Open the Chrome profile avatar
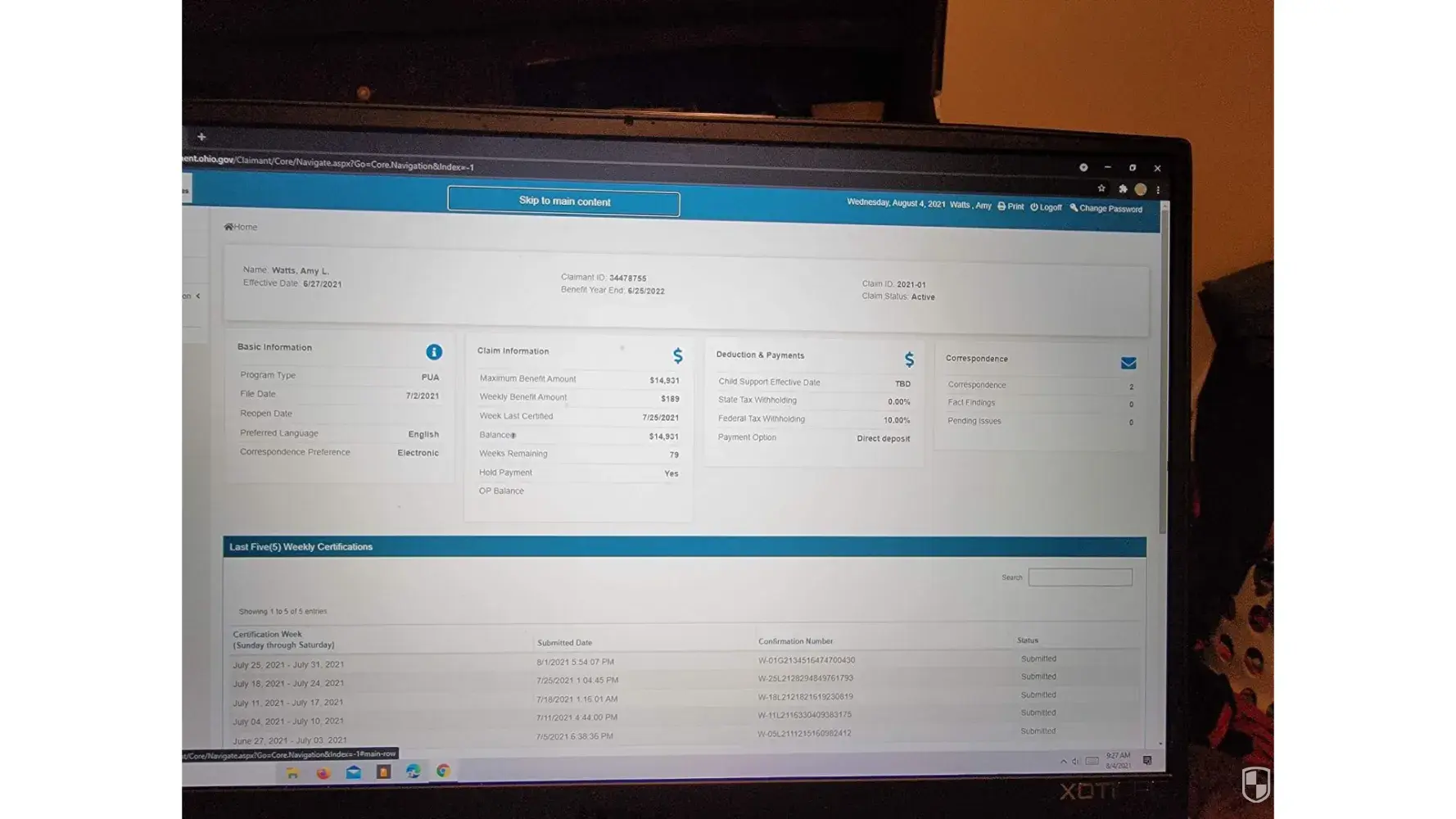 1140,189
